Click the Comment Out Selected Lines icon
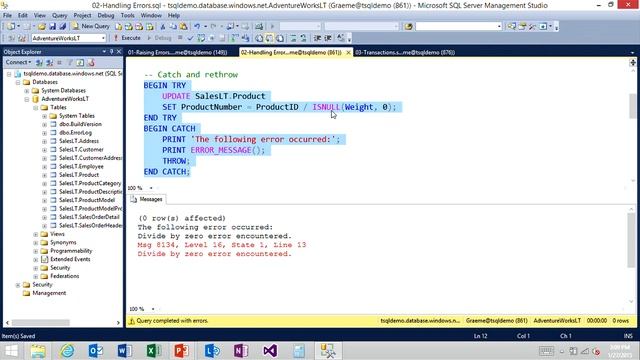Screen dimensions: 640x360 pos(293,38)
